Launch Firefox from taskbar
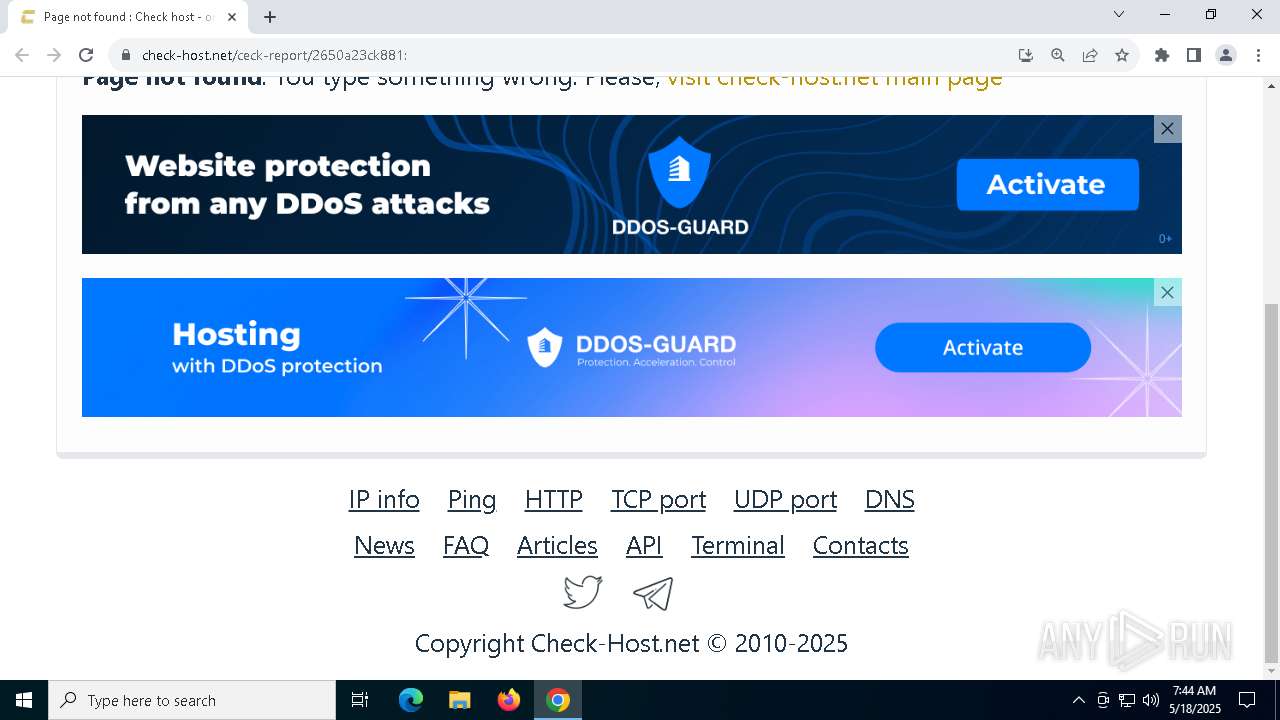The image size is (1280, 720). (x=509, y=700)
